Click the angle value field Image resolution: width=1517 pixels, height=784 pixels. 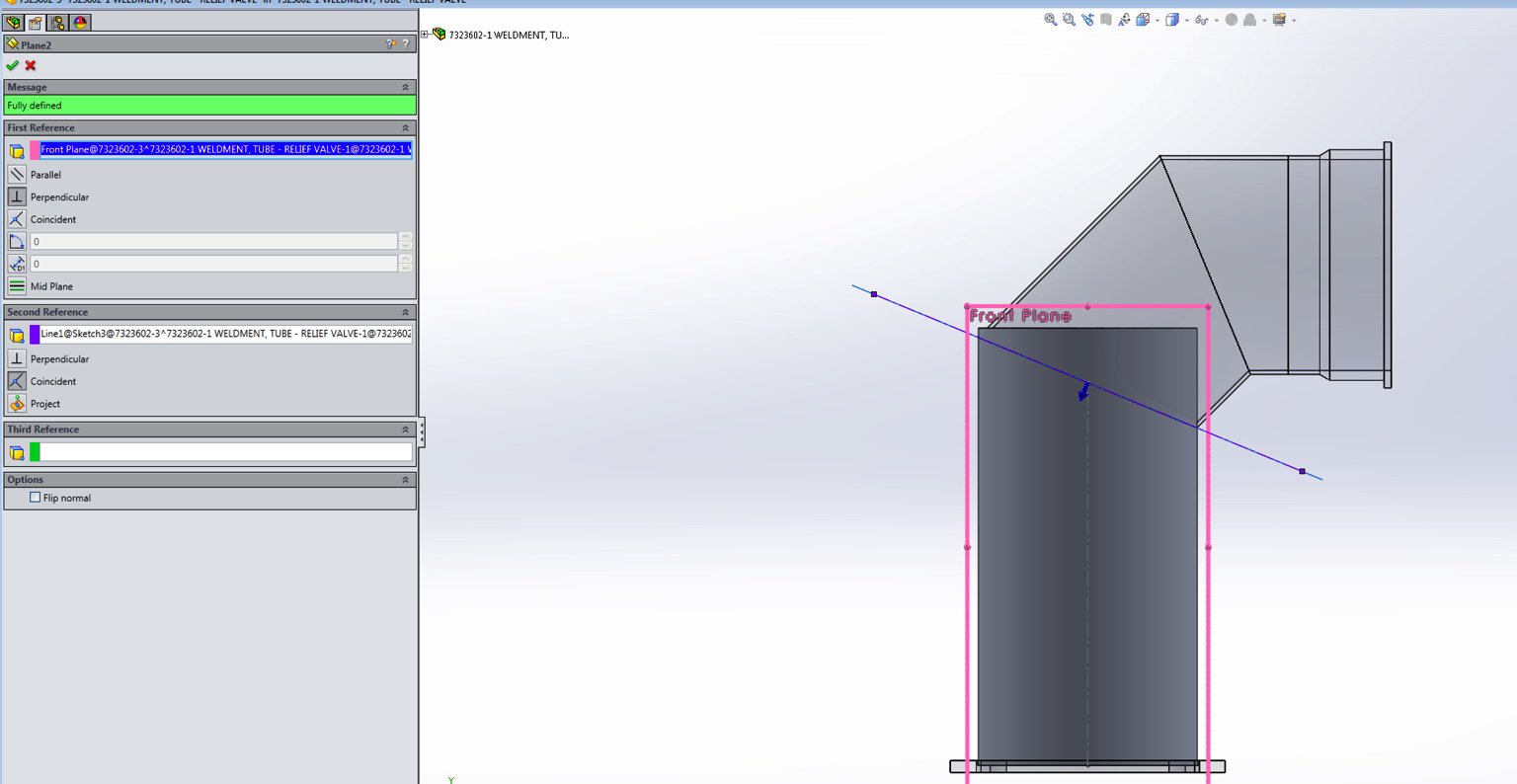click(213, 241)
